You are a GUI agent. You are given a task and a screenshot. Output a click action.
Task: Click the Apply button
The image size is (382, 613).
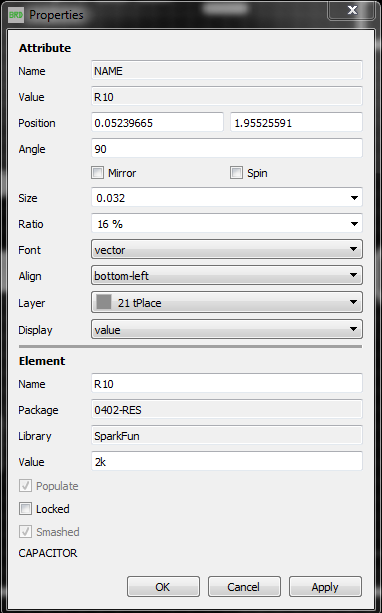325,587
